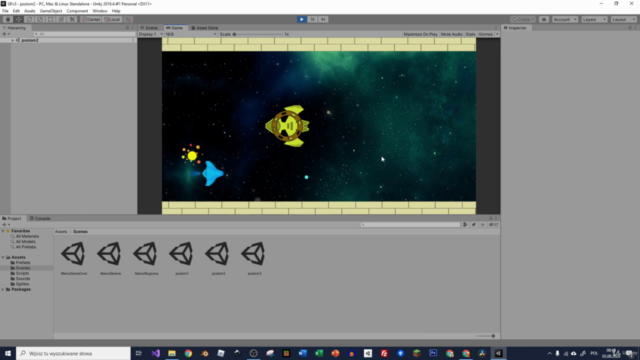Open Visual Studio from taskbar
Viewport: 640px width, 360px height.
point(156,353)
